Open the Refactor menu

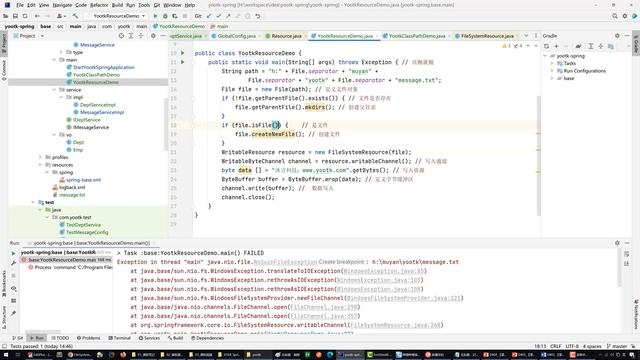99,5
